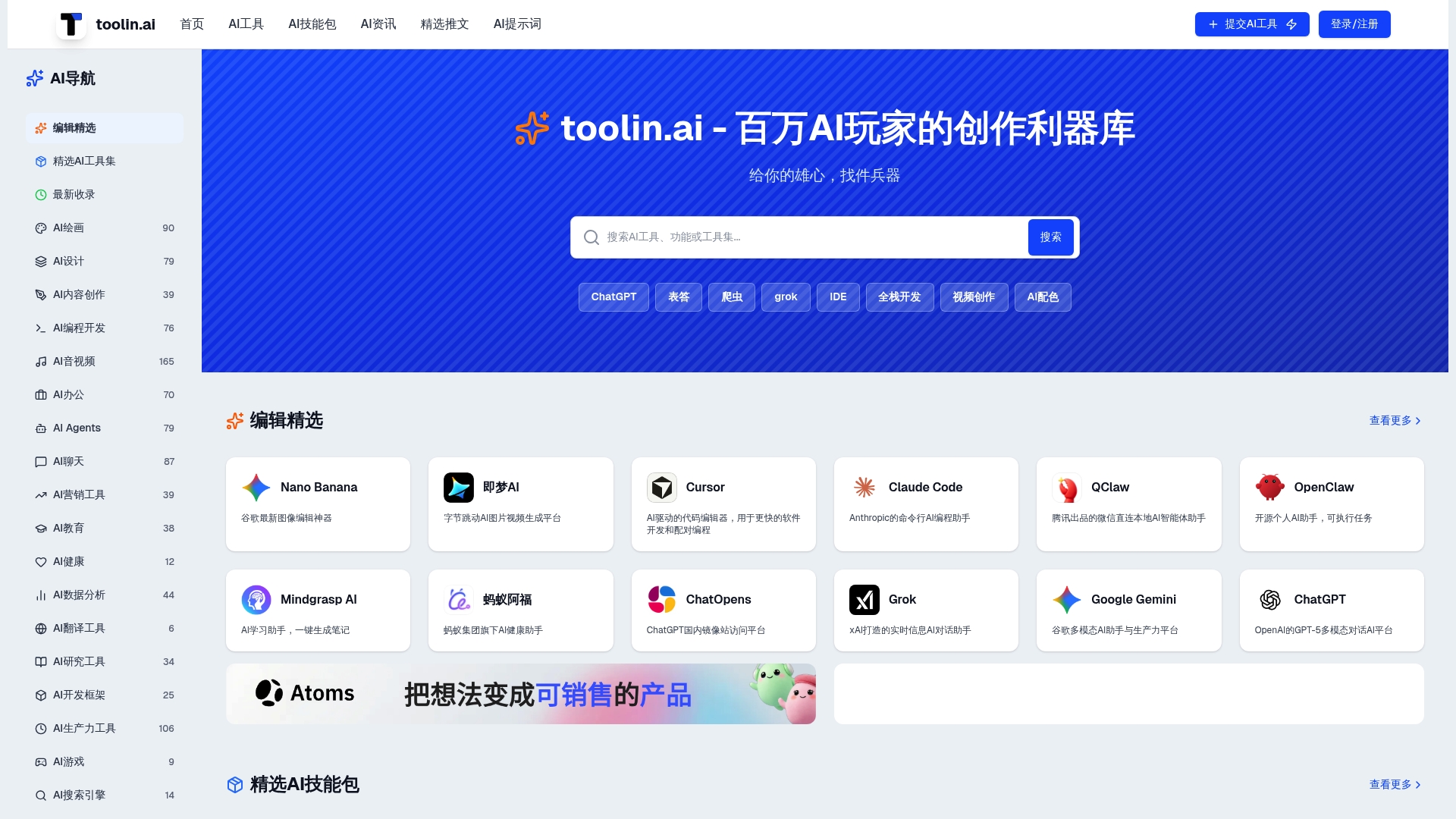
Task: Click the magnifier icon in the search bar
Action: (591, 237)
